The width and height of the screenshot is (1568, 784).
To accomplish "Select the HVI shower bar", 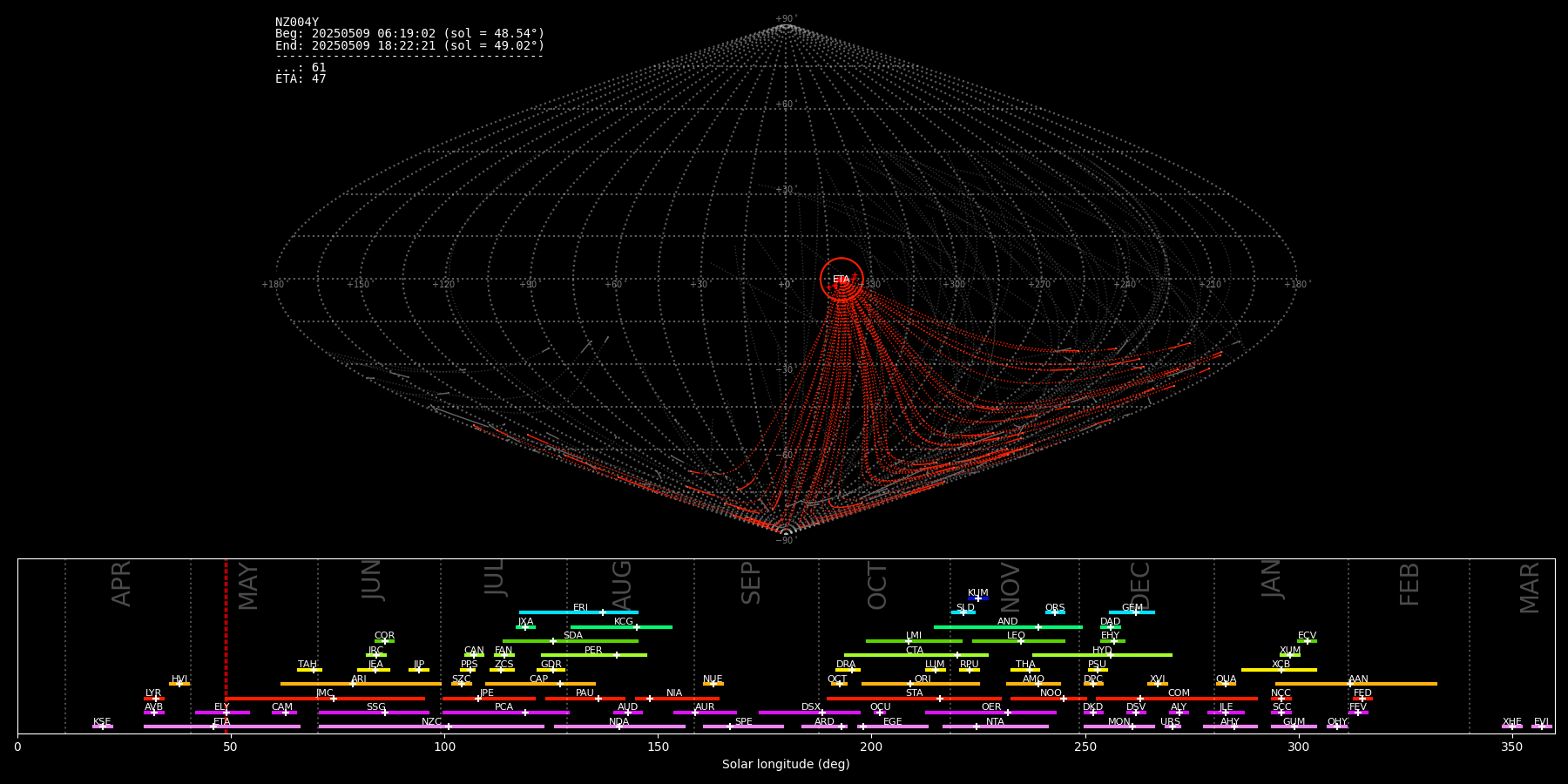I will click(x=179, y=684).
